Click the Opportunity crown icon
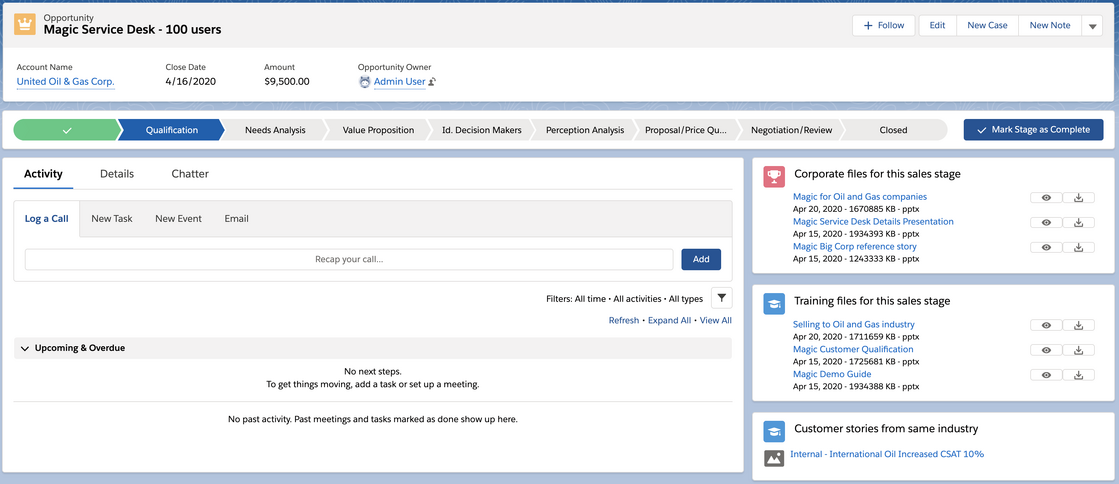Viewport: 1119px width, 484px height. [25, 25]
